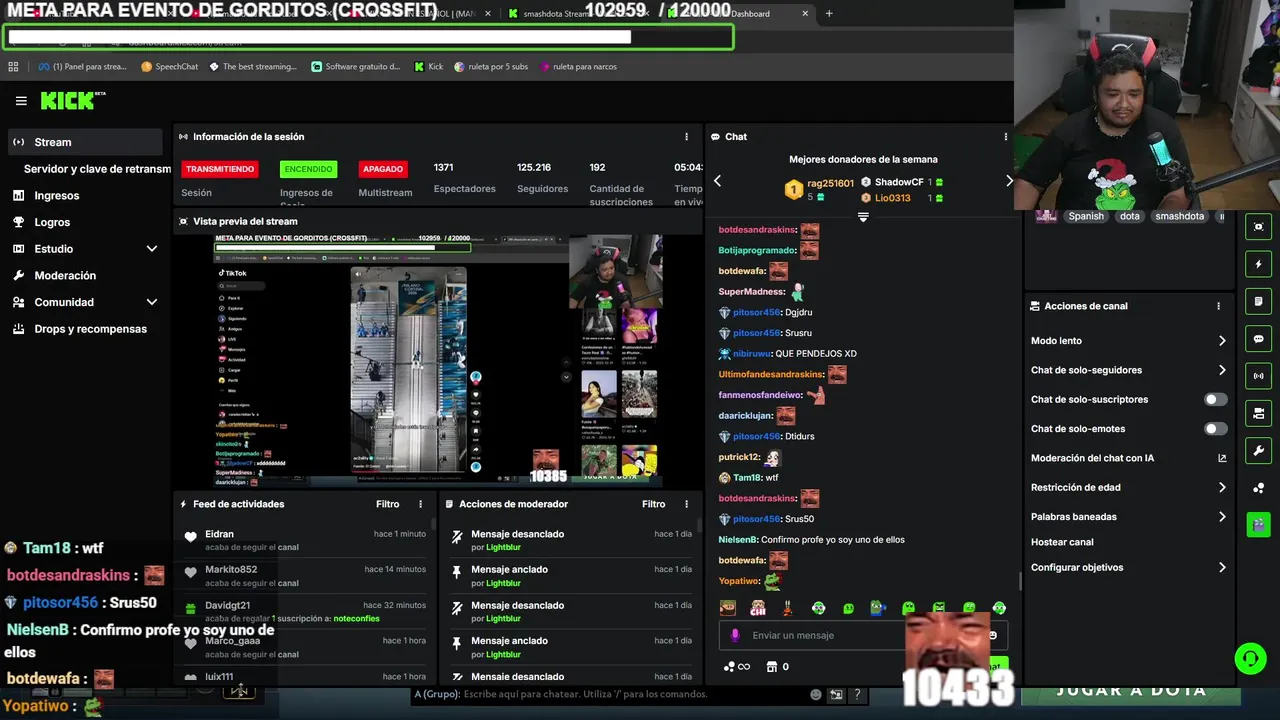
Task: Select Stream in left sidebar
Action: [84, 142]
